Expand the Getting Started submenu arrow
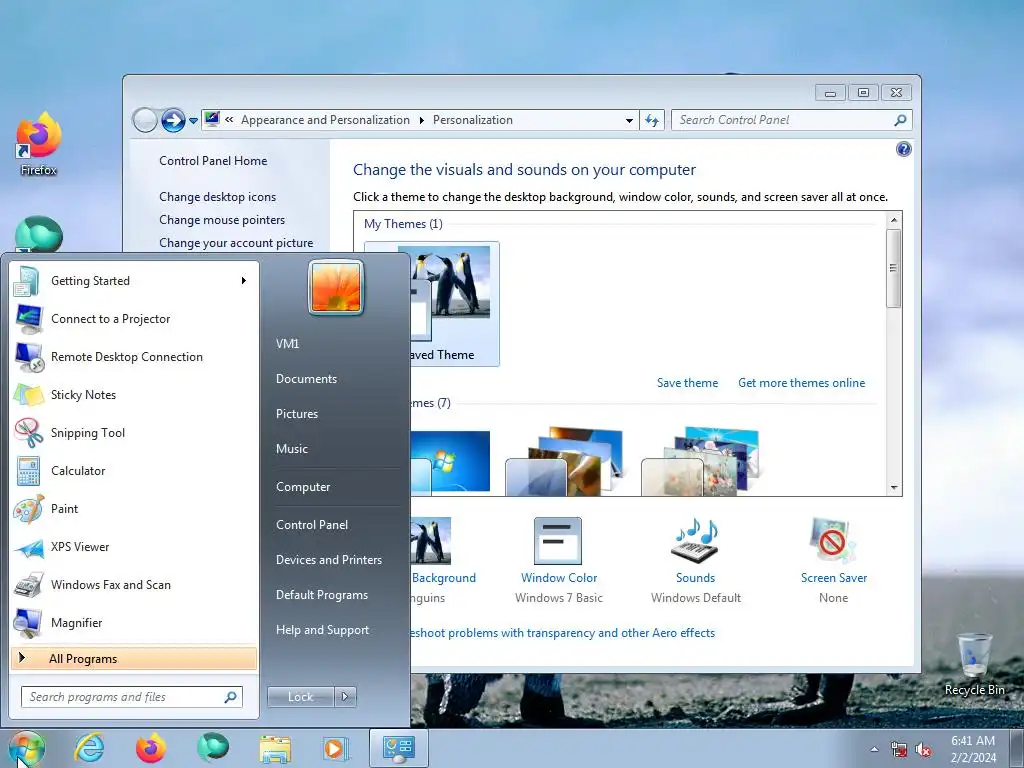 pyautogui.click(x=244, y=281)
